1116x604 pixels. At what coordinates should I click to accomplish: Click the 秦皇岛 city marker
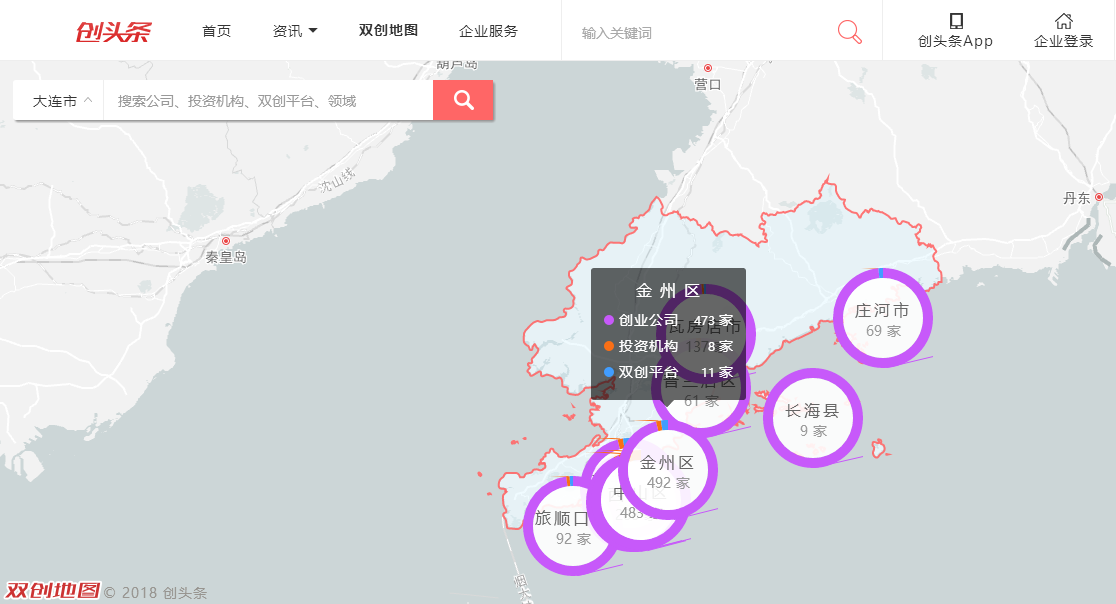[x=226, y=241]
